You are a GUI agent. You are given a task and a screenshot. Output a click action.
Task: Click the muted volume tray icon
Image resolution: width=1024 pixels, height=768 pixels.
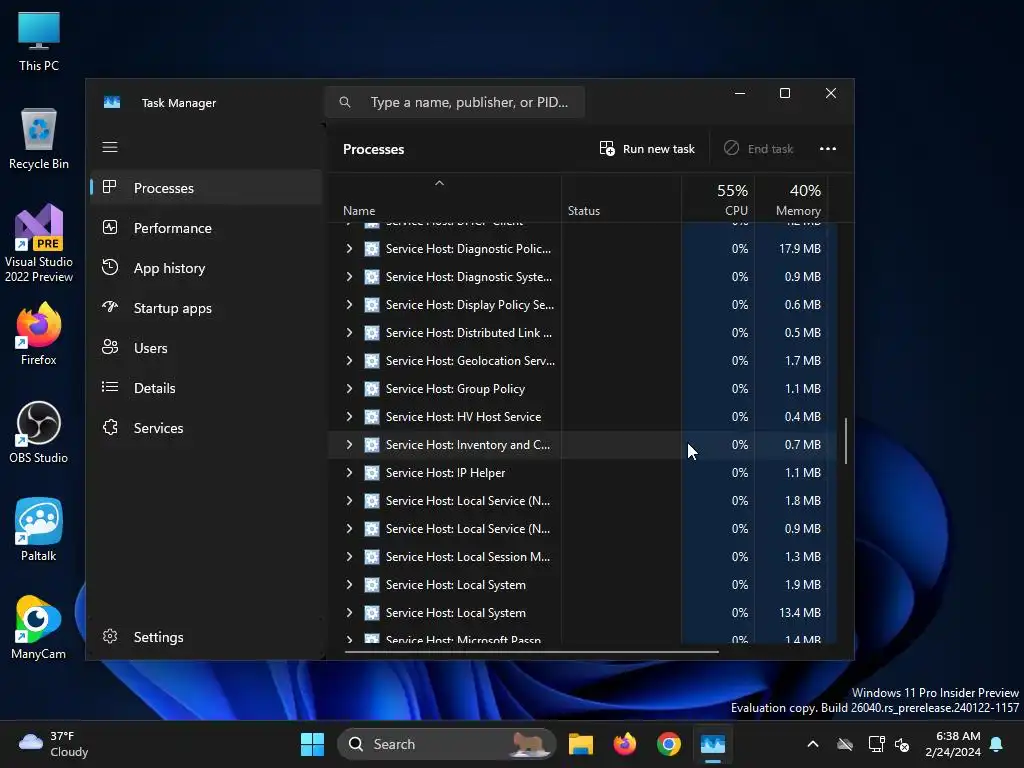click(x=903, y=744)
